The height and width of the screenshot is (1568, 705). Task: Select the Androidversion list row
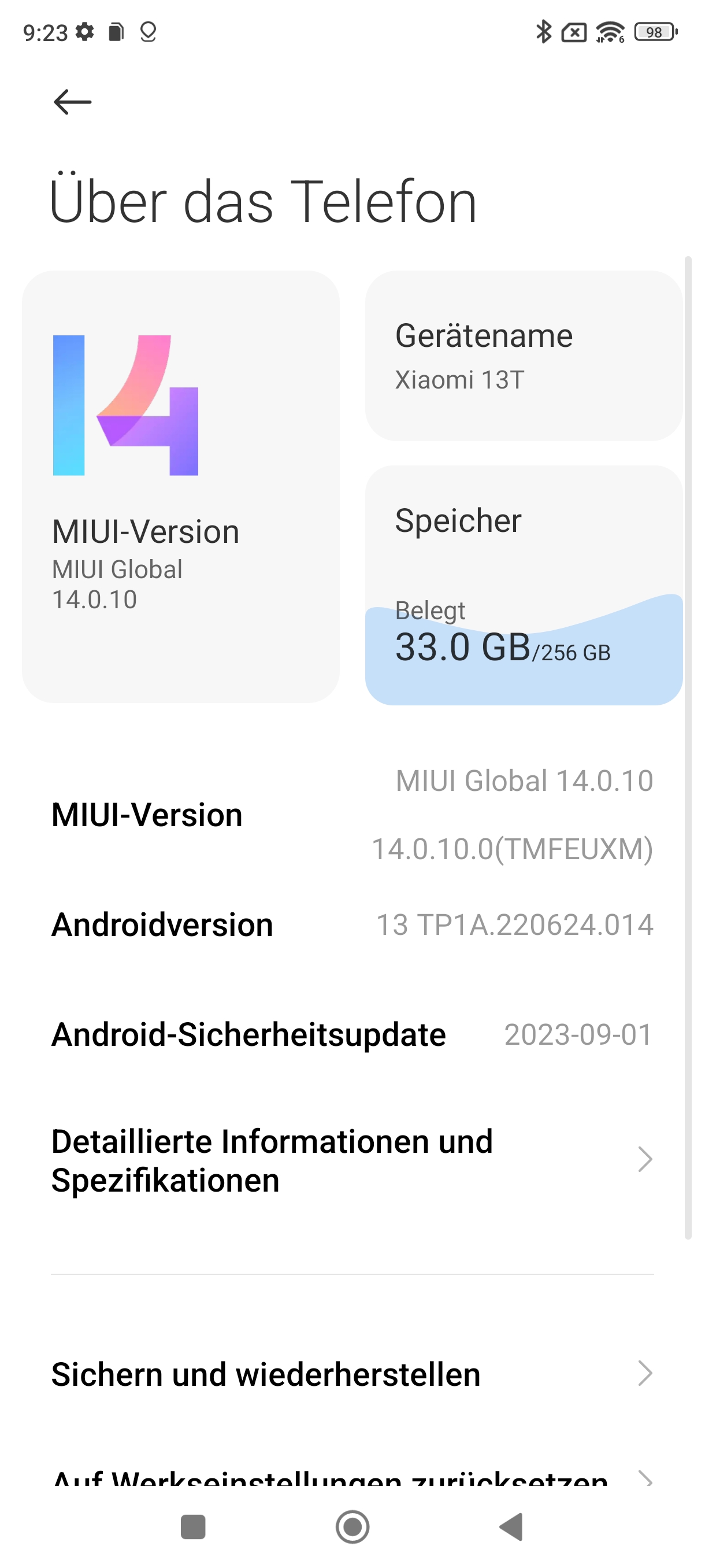352,924
